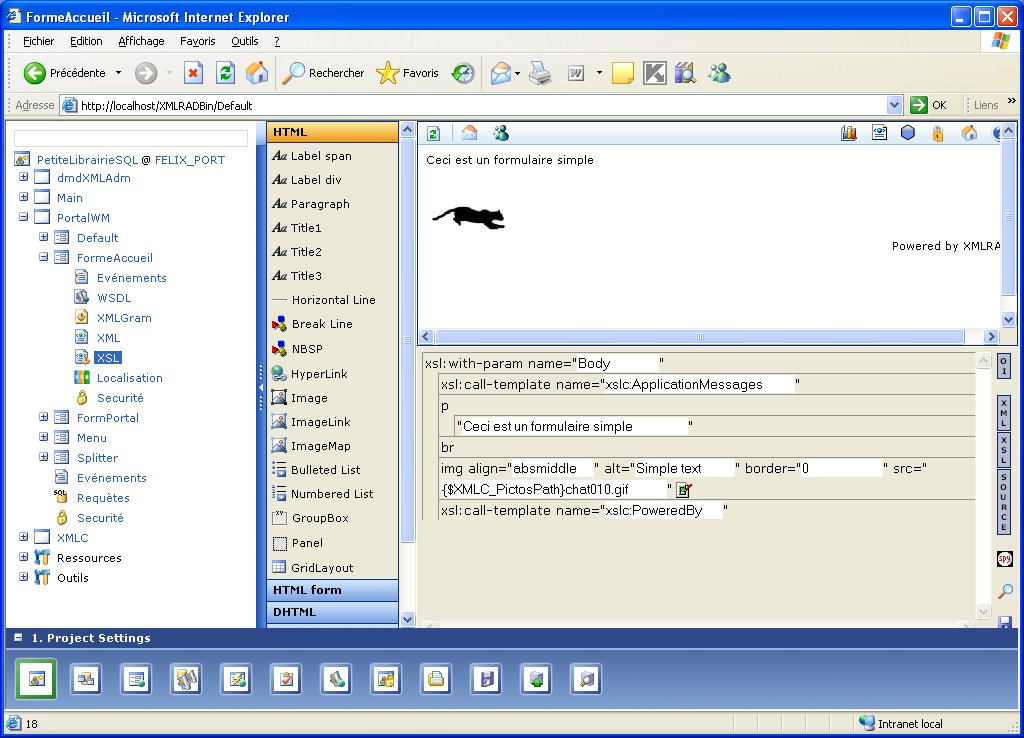Collapse the FormeAccueil tree node
The image size is (1024, 738).
point(44,258)
